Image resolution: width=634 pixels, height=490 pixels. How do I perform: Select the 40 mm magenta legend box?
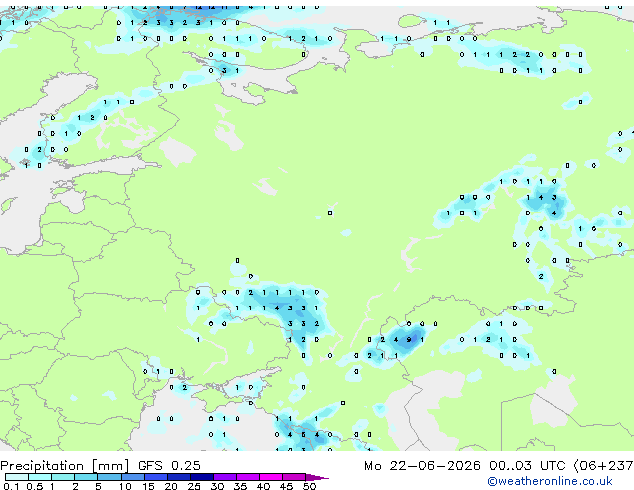pyautogui.click(x=271, y=477)
